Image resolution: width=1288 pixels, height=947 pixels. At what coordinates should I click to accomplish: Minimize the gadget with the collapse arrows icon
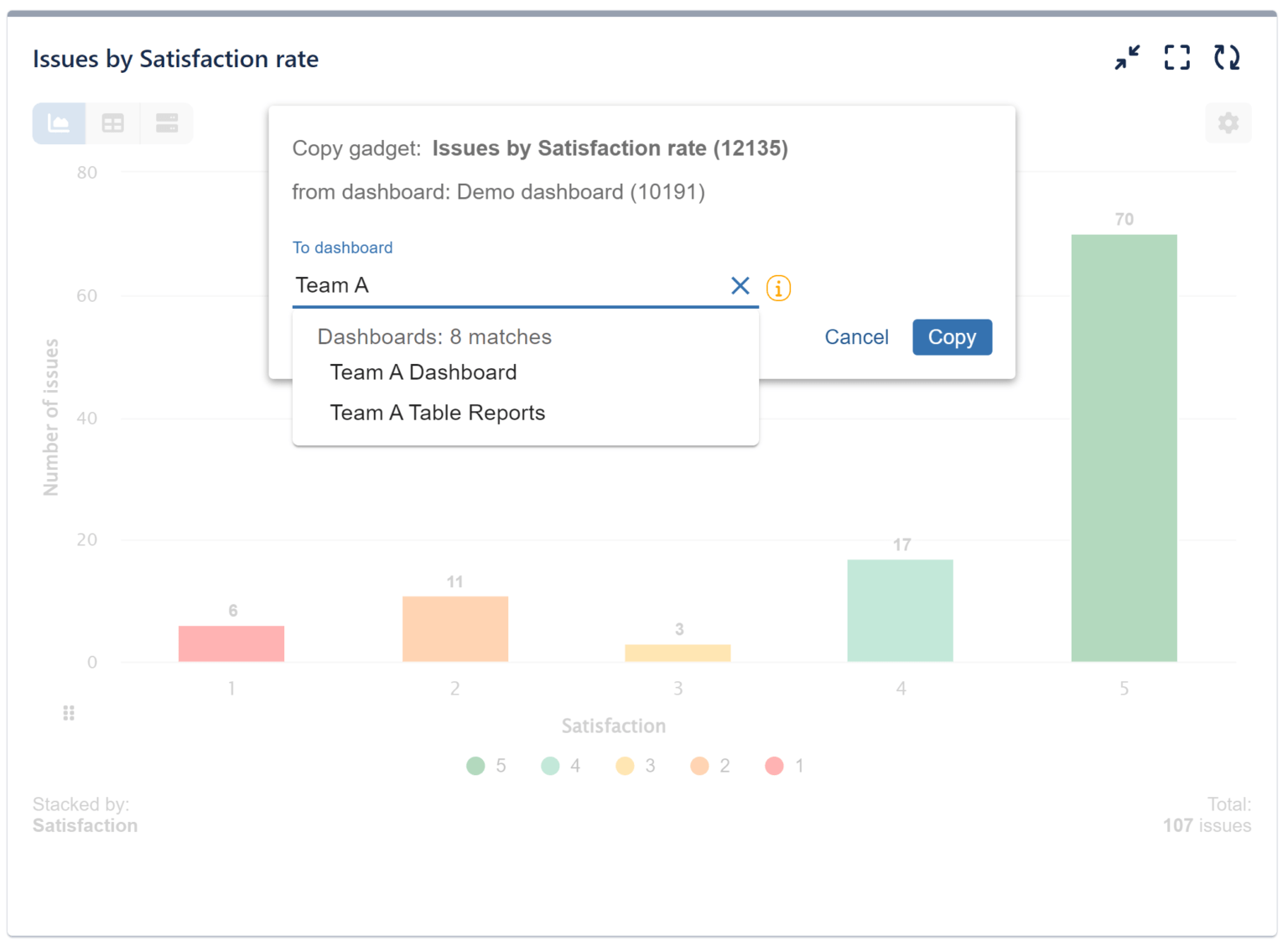[1127, 58]
